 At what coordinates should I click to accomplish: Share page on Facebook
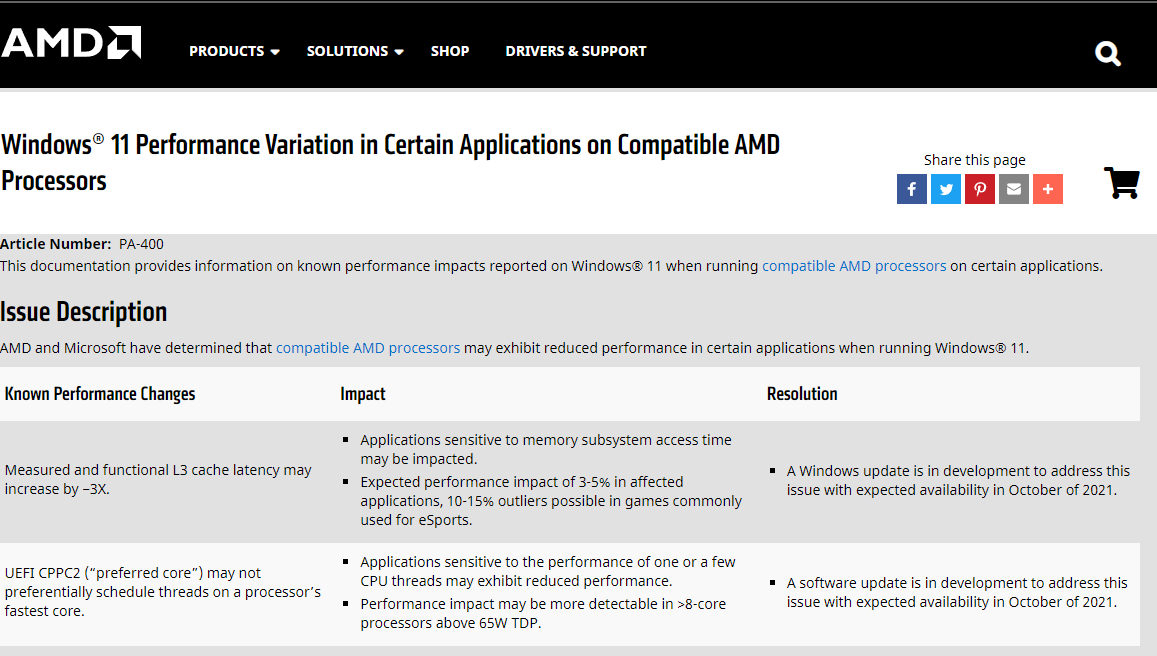(x=912, y=189)
